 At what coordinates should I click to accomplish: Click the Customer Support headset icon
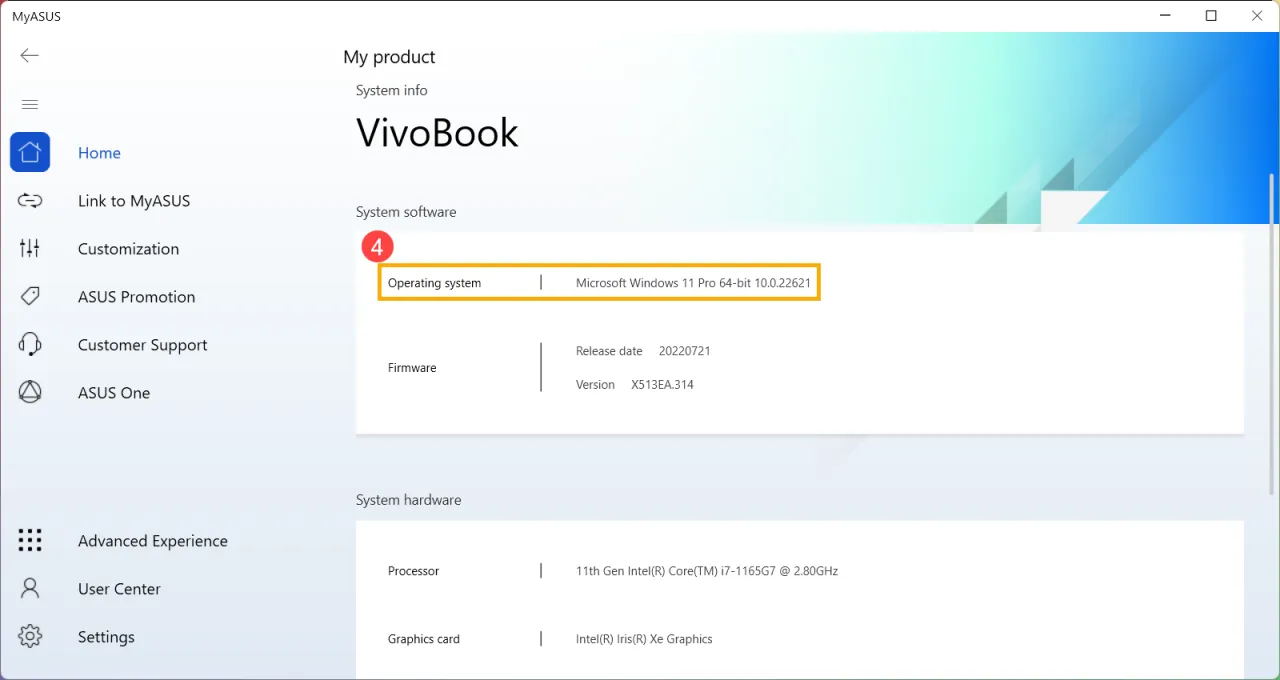[30, 345]
